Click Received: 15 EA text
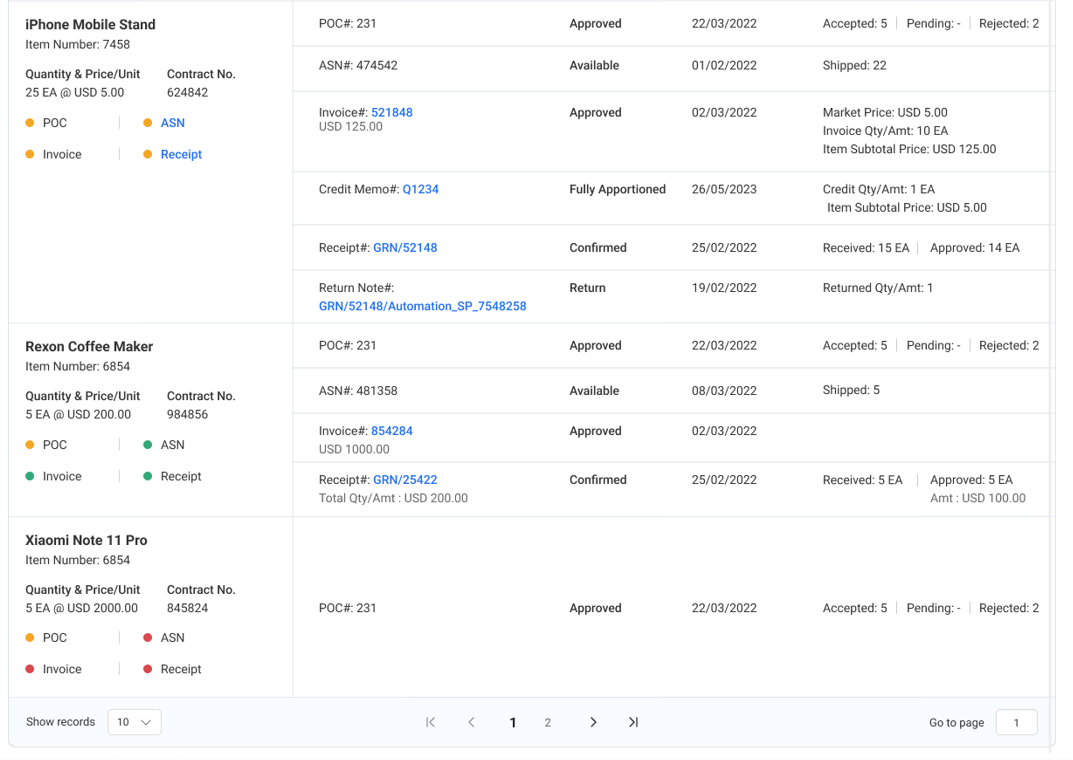 [x=866, y=248]
